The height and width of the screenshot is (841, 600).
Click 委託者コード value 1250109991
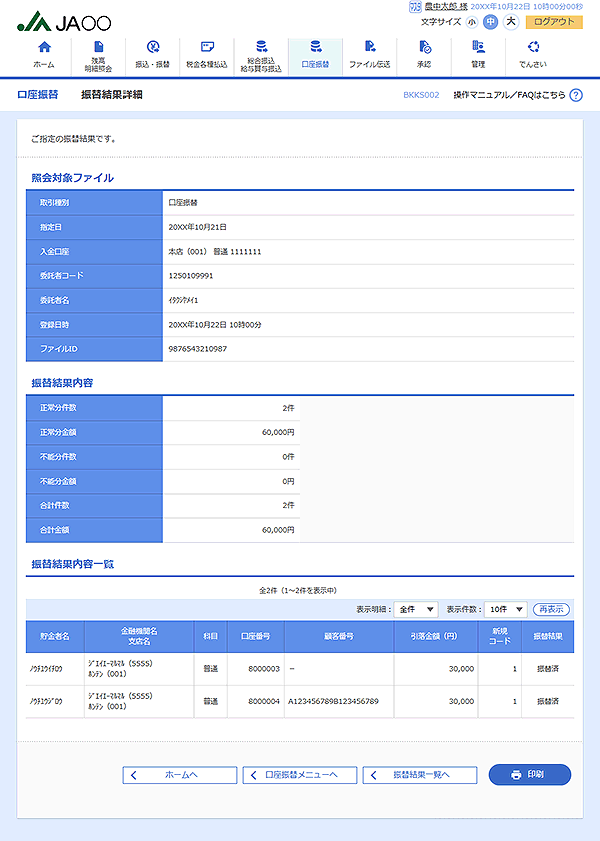190,276
